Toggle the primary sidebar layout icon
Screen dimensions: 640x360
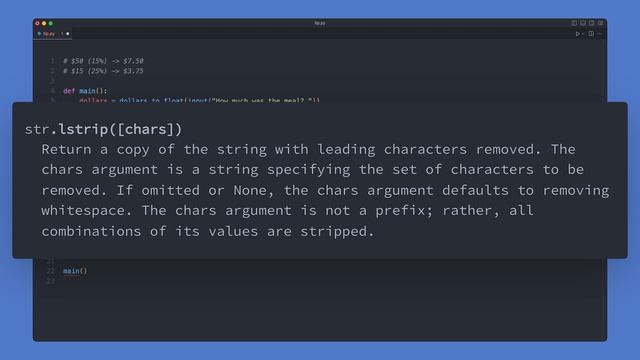click(x=574, y=23)
